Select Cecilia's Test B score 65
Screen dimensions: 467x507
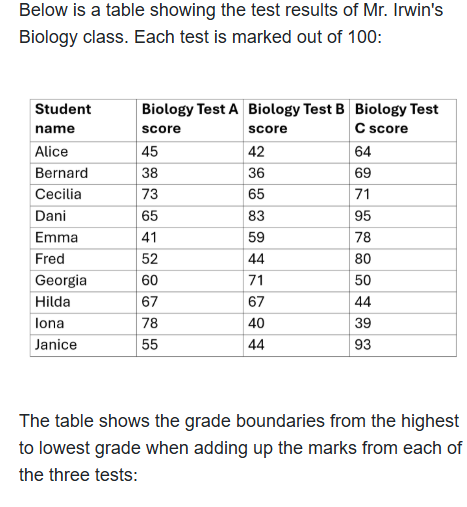click(x=296, y=195)
